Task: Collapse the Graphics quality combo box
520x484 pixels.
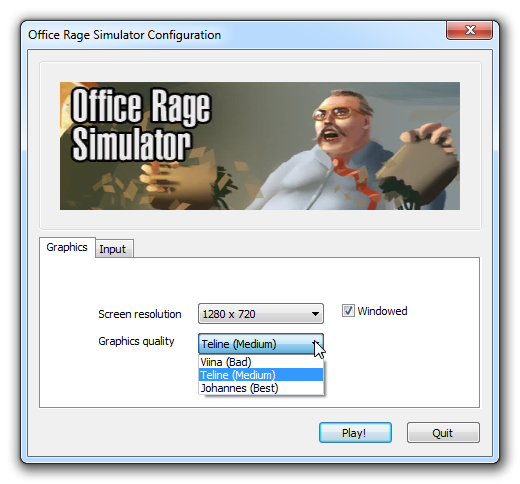Action: click(261, 344)
